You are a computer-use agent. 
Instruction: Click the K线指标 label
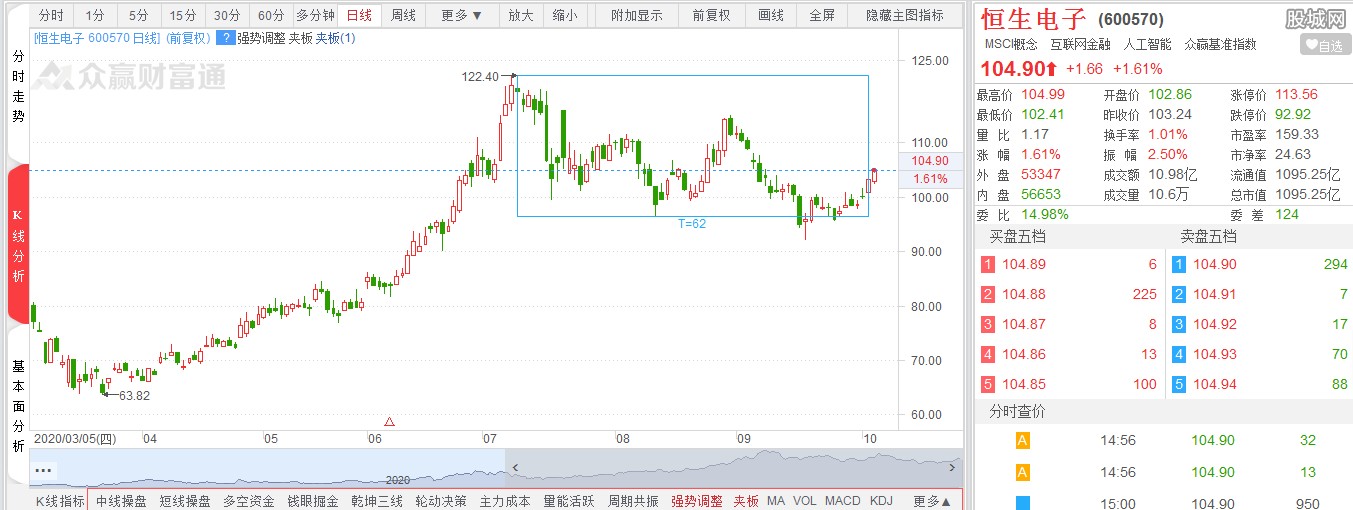(x=61, y=501)
